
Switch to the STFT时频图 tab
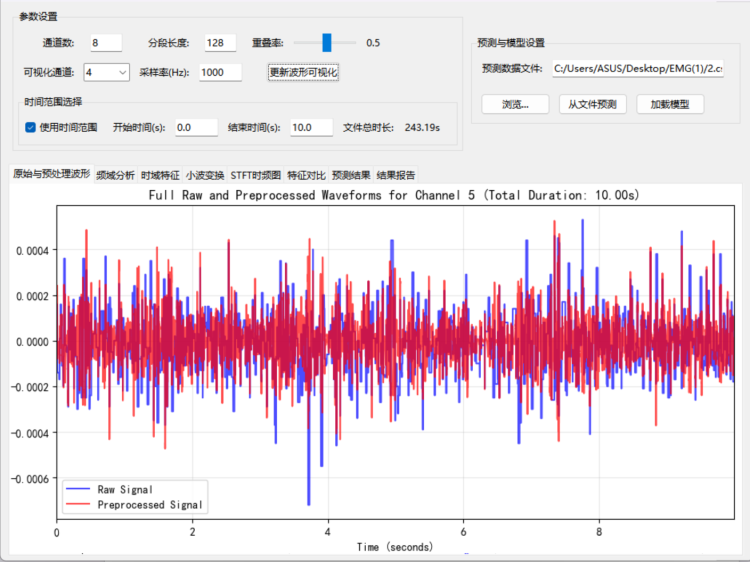click(256, 174)
